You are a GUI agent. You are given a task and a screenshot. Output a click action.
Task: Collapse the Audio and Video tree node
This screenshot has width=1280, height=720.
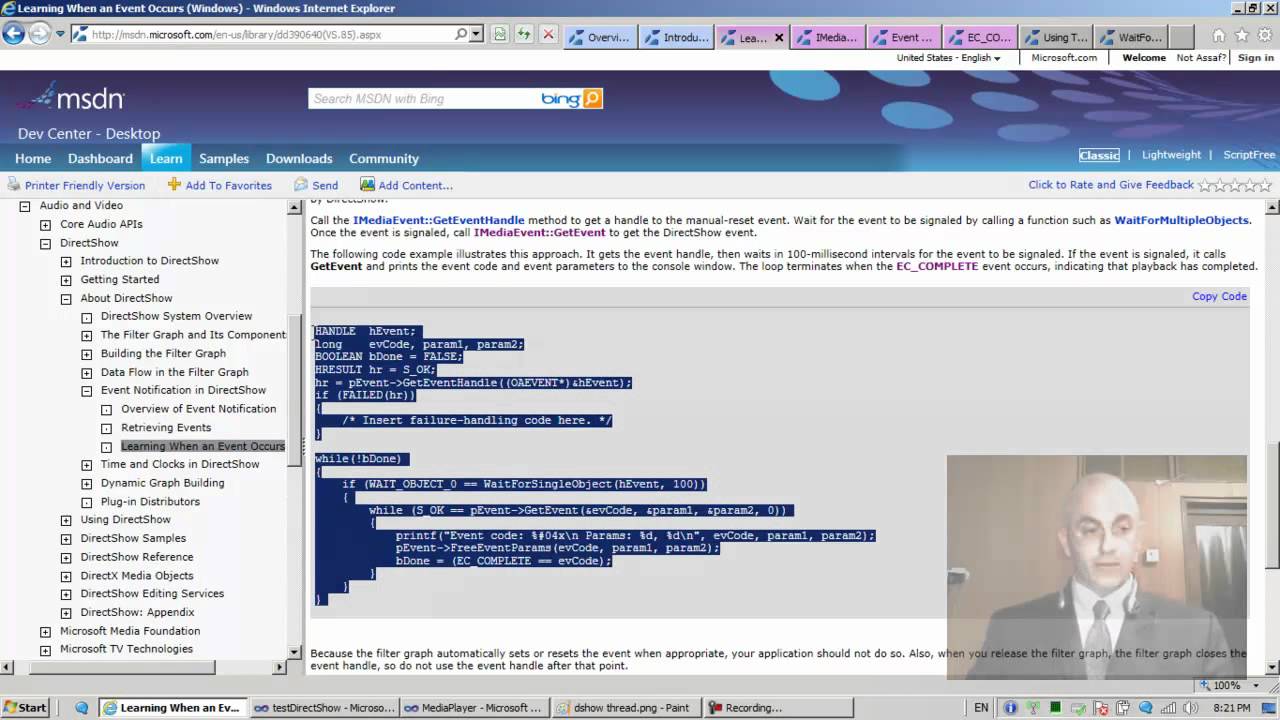point(25,206)
